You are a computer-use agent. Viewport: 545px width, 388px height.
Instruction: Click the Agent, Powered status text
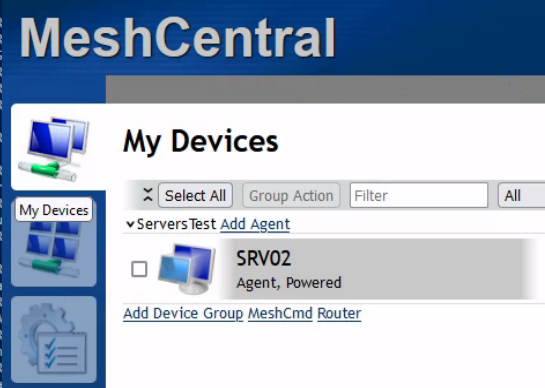289,283
